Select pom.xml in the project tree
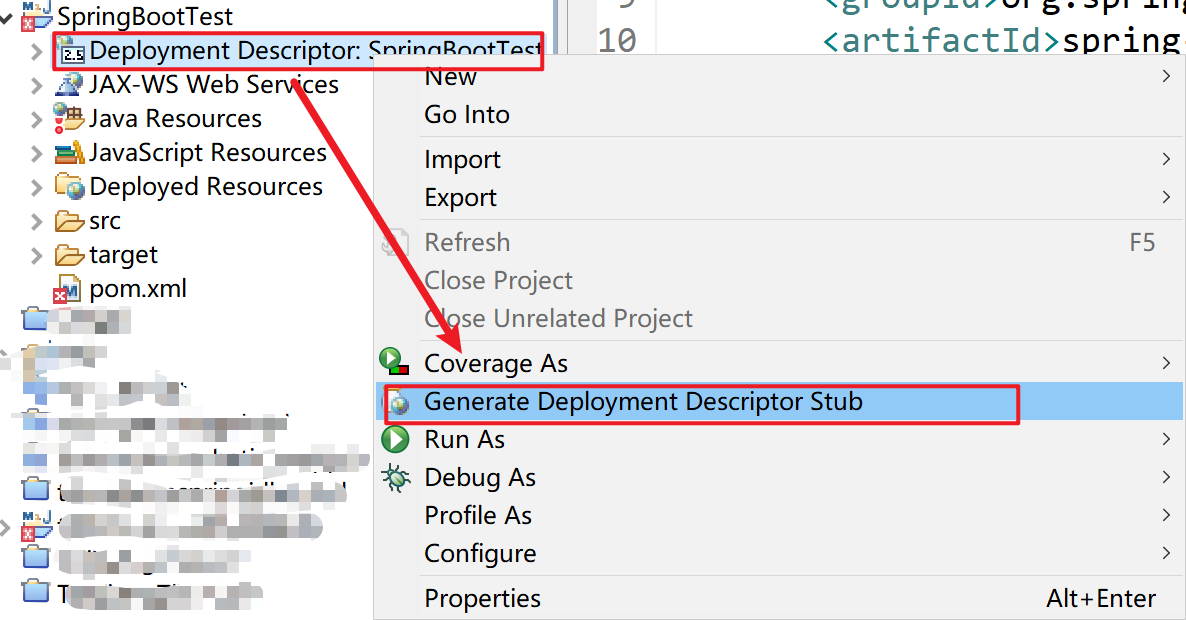The height and width of the screenshot is (620, 1186). pos(137,290)
